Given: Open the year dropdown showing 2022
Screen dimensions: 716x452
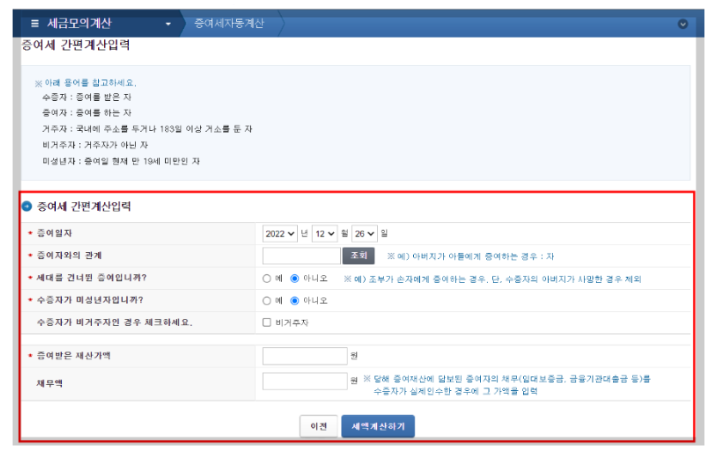Looking at the screenshot, I should click(x=279, y=234).
